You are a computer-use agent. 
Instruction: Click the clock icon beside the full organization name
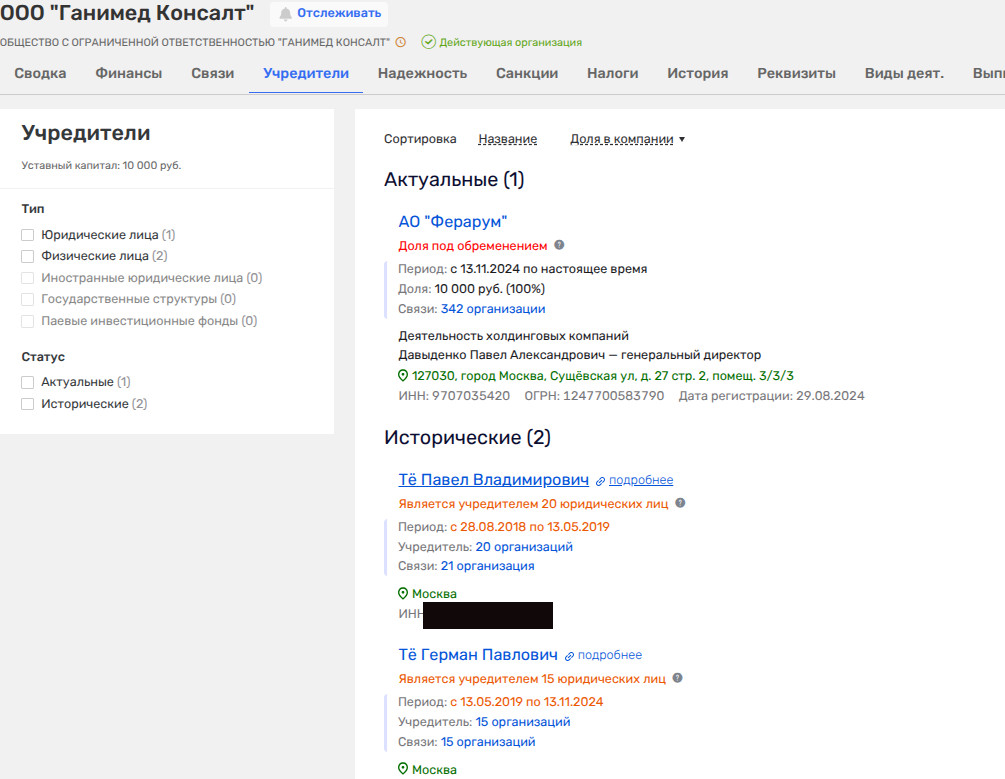tap(401, 42)
